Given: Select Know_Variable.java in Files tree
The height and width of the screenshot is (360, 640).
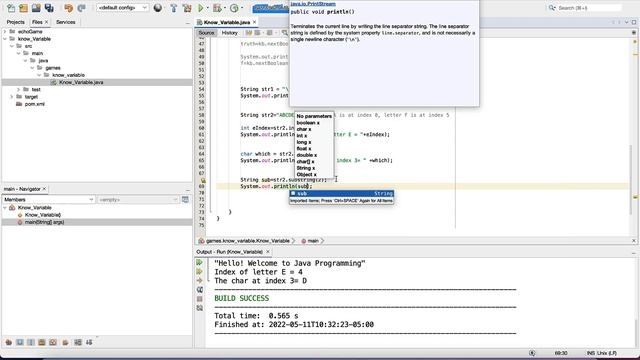Looking at the screenshot, I should pos(81,82).
